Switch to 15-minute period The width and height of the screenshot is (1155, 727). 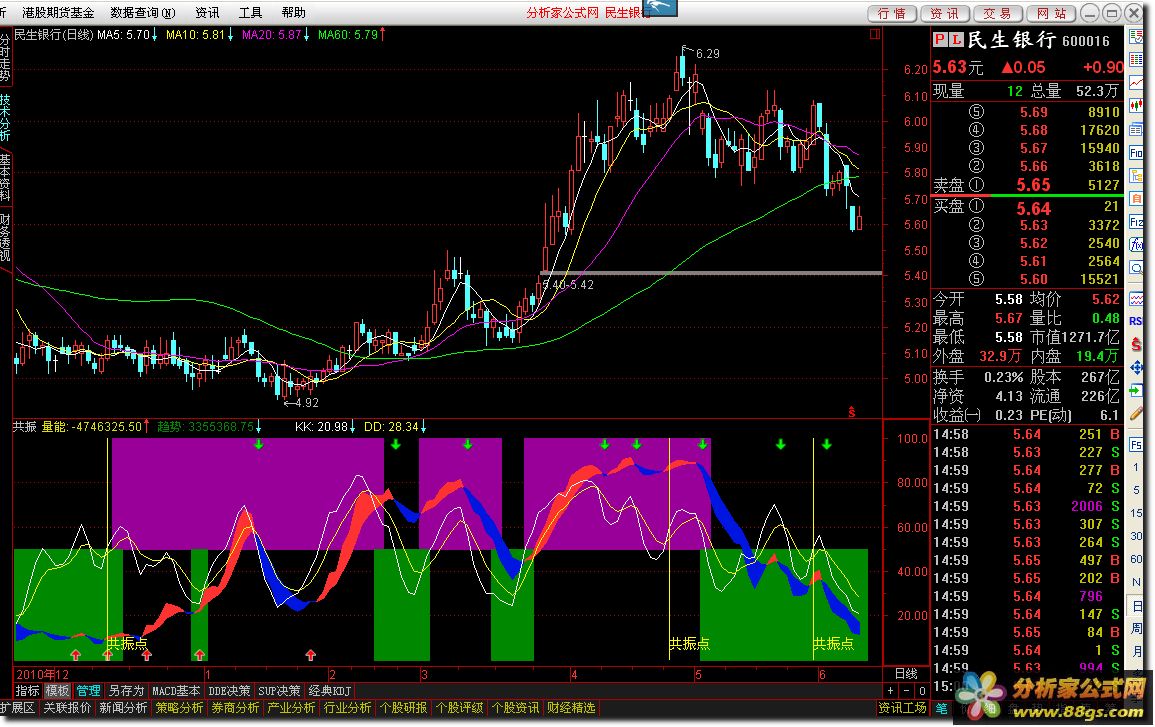pyautogui.click(x=1137, y=513)
